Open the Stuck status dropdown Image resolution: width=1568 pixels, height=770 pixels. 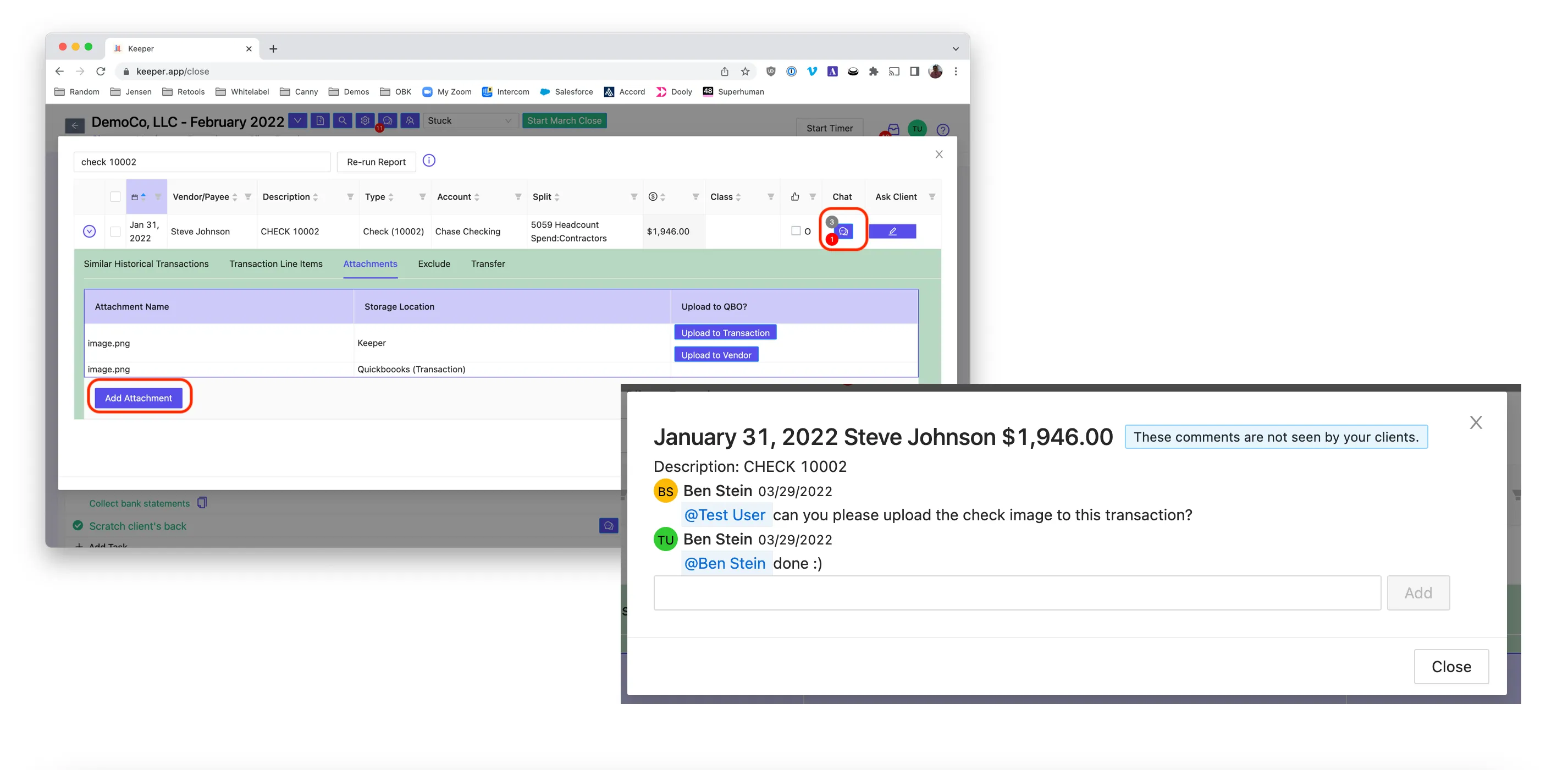click(x=471, y=120)
